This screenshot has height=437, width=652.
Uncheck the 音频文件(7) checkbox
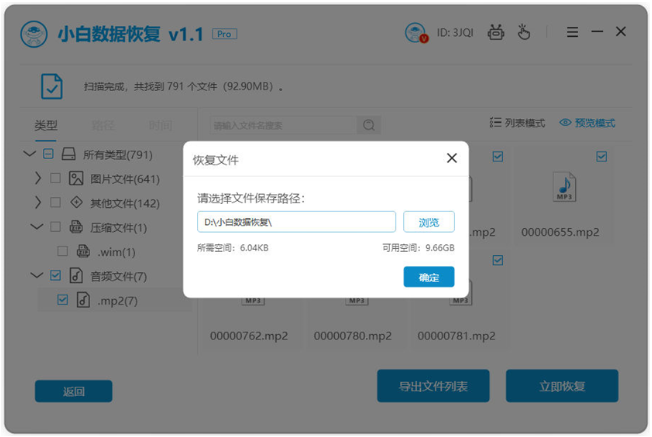point(56,276)
